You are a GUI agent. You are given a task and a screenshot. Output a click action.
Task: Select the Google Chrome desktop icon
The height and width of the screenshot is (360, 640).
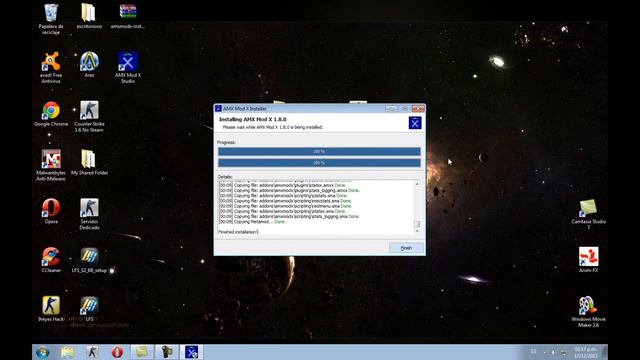51,113
